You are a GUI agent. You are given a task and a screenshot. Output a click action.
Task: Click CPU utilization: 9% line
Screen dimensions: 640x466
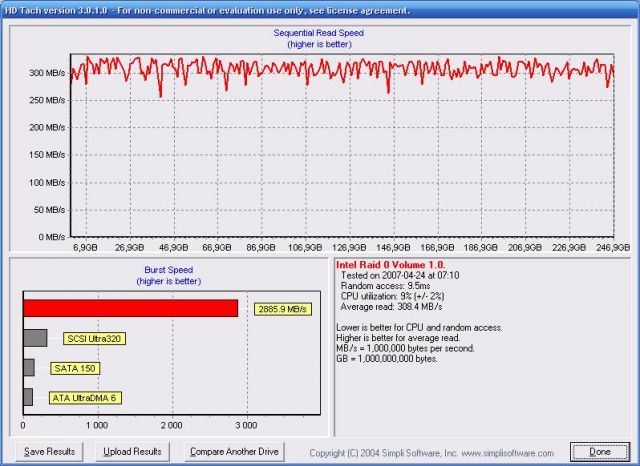[x=393, y=296]
